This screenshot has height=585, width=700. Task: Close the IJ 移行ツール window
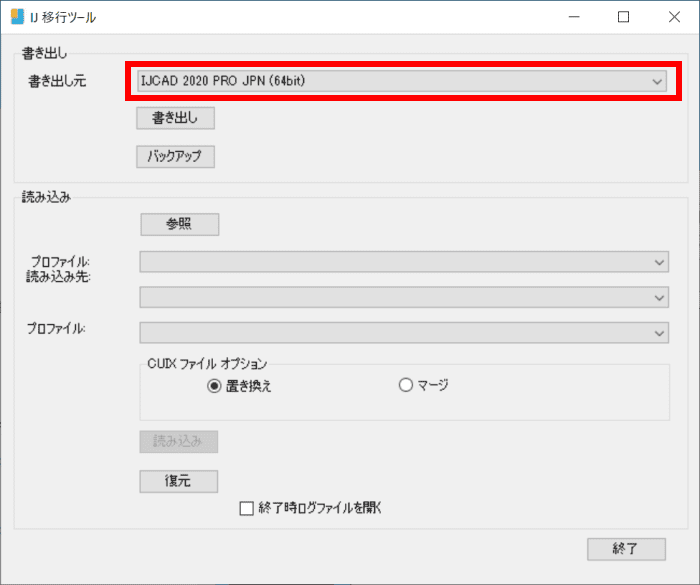pos(674,17)
